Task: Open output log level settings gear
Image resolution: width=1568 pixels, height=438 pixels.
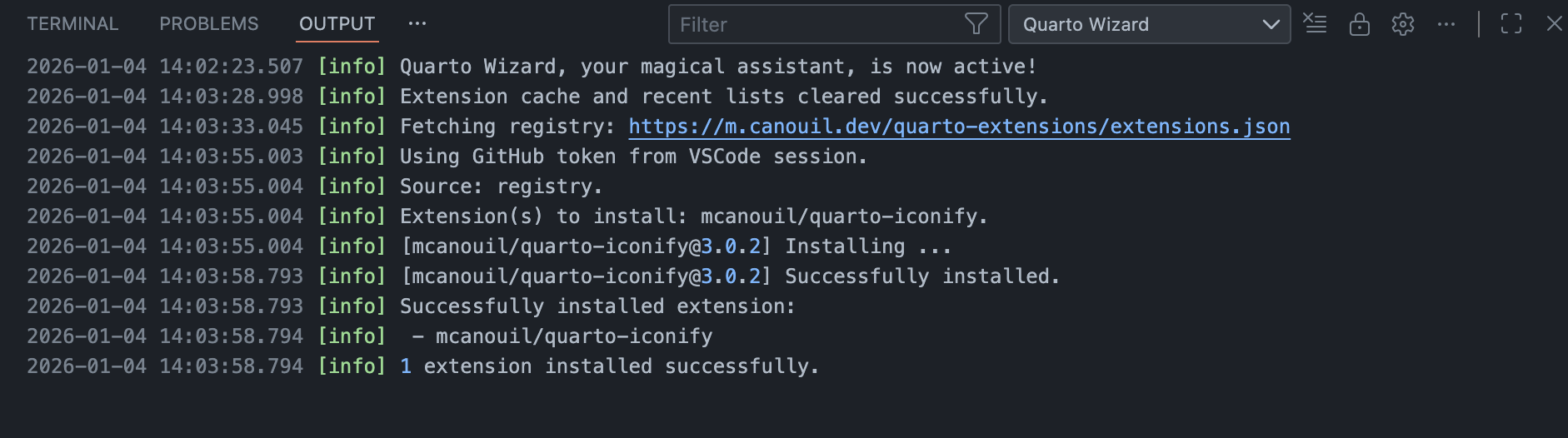Action: pyautogui.click(x=1403, y=24)
